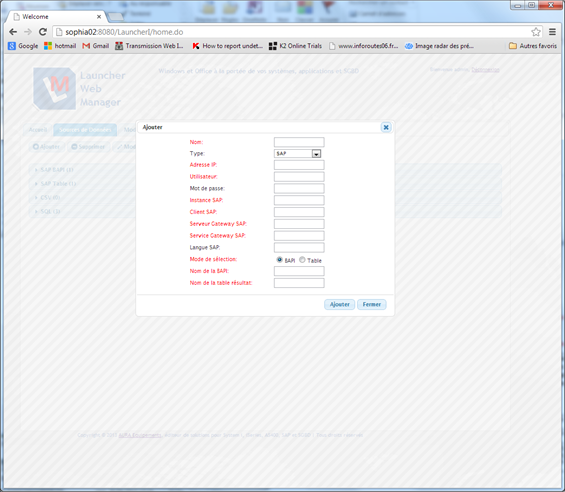Open the Chrome menu hamburger icon
The width and height of the screenshot is (565, 492).
pos(552,32)
